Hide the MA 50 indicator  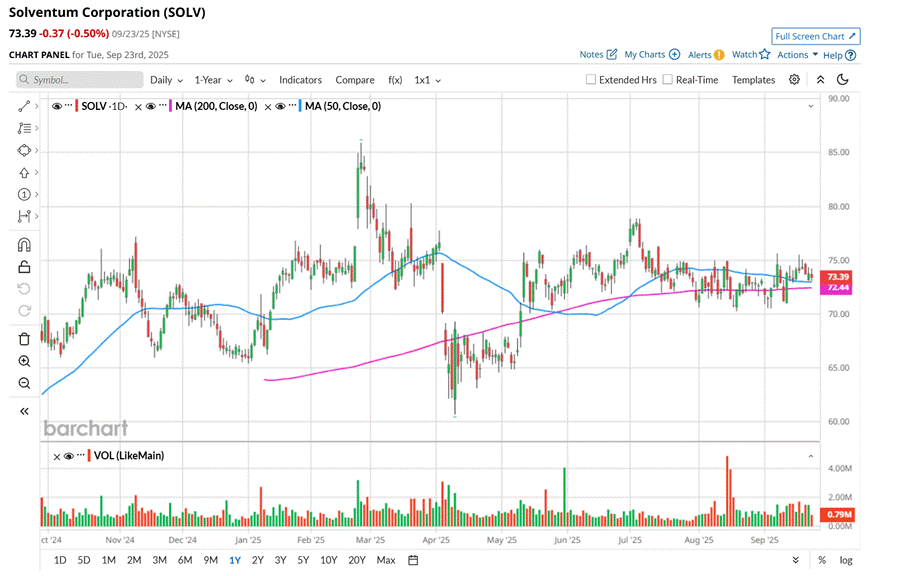280,106
